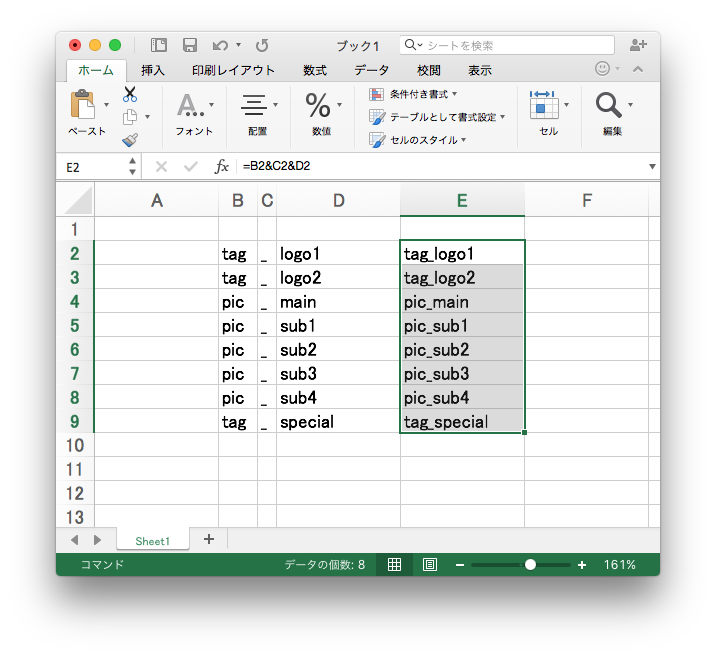Add a new sheet with plus button
Viewport: 716px width, 656px height.
[209, 539]
